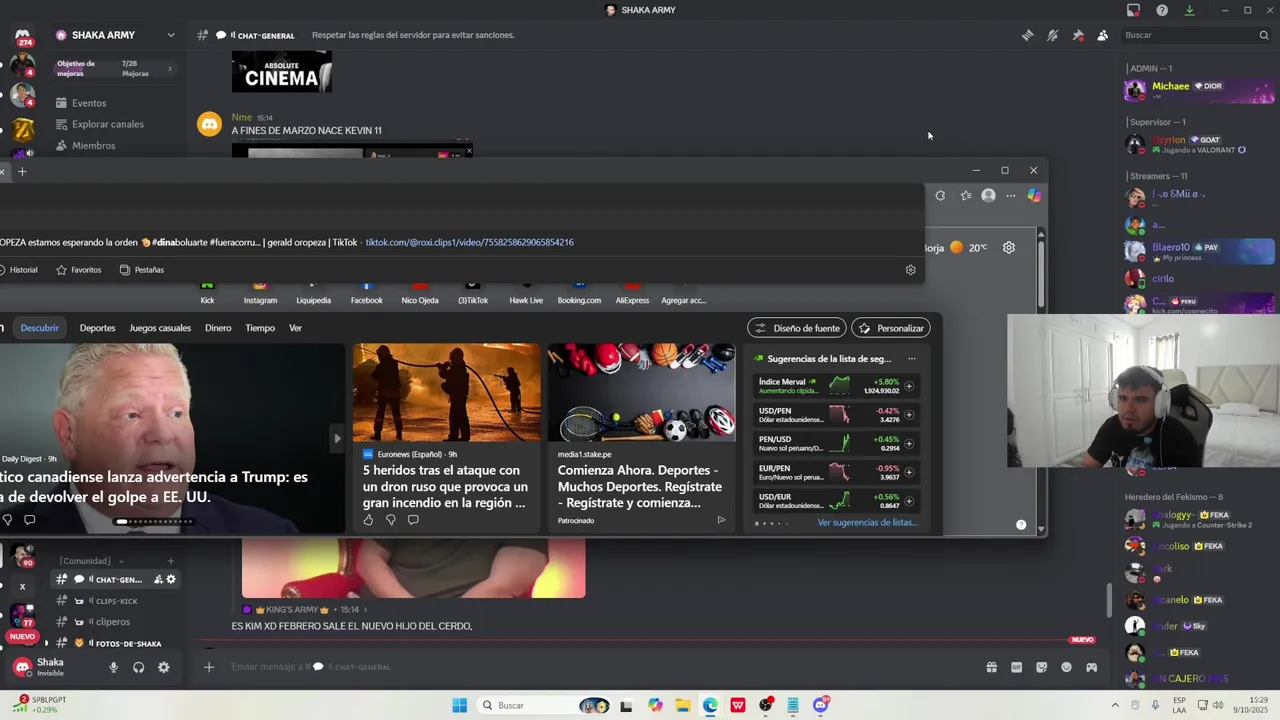
Task: Open pinned messages in Discord header
Action: click(x=1078, y=35)
